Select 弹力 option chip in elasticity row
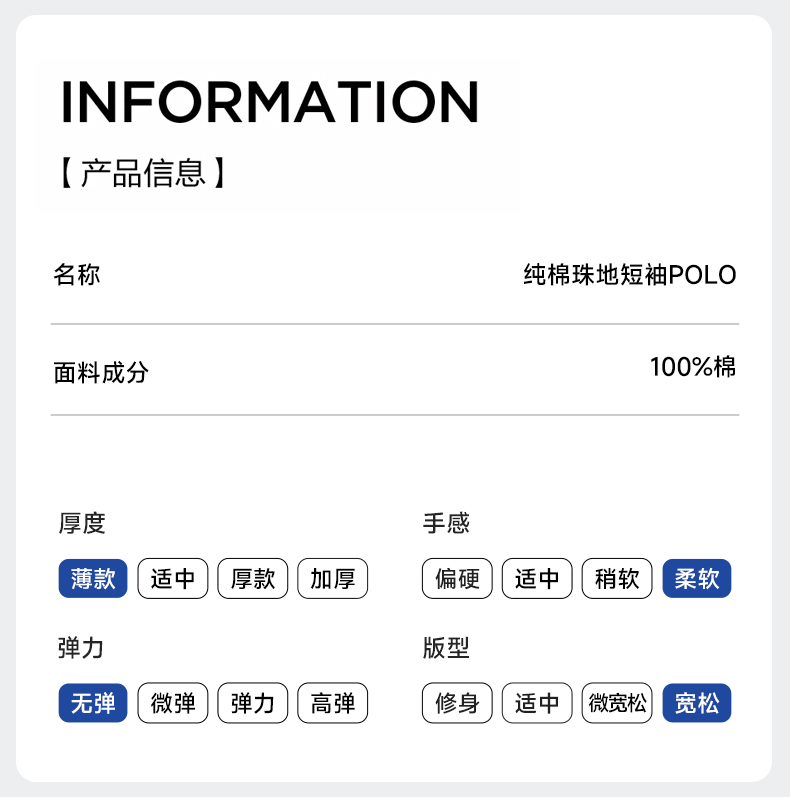Viewport: 790px width, 797px height. (x=253, y=704)
